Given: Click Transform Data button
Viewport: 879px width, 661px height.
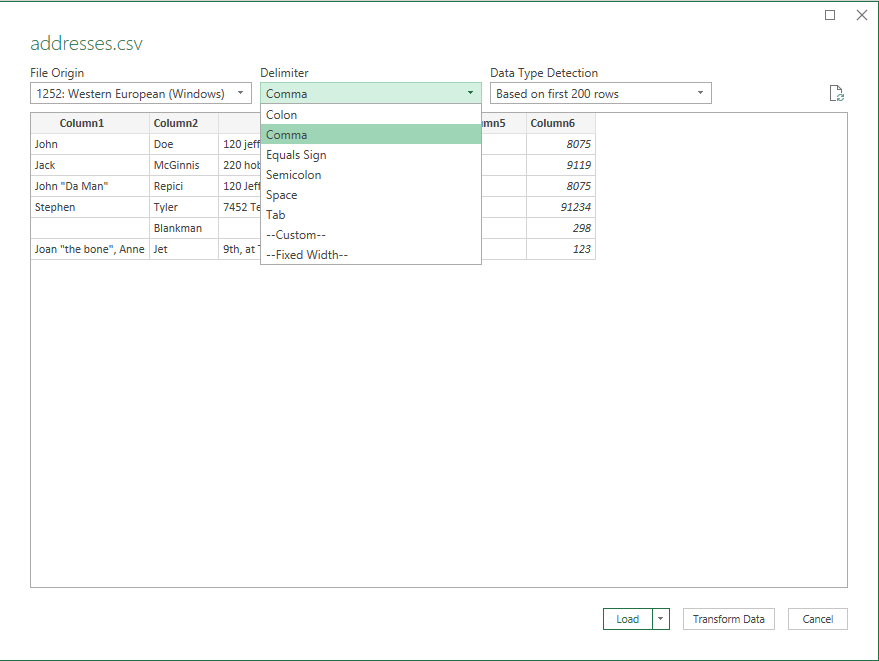Looking at the screenshot, I should (x=729, y=619).
